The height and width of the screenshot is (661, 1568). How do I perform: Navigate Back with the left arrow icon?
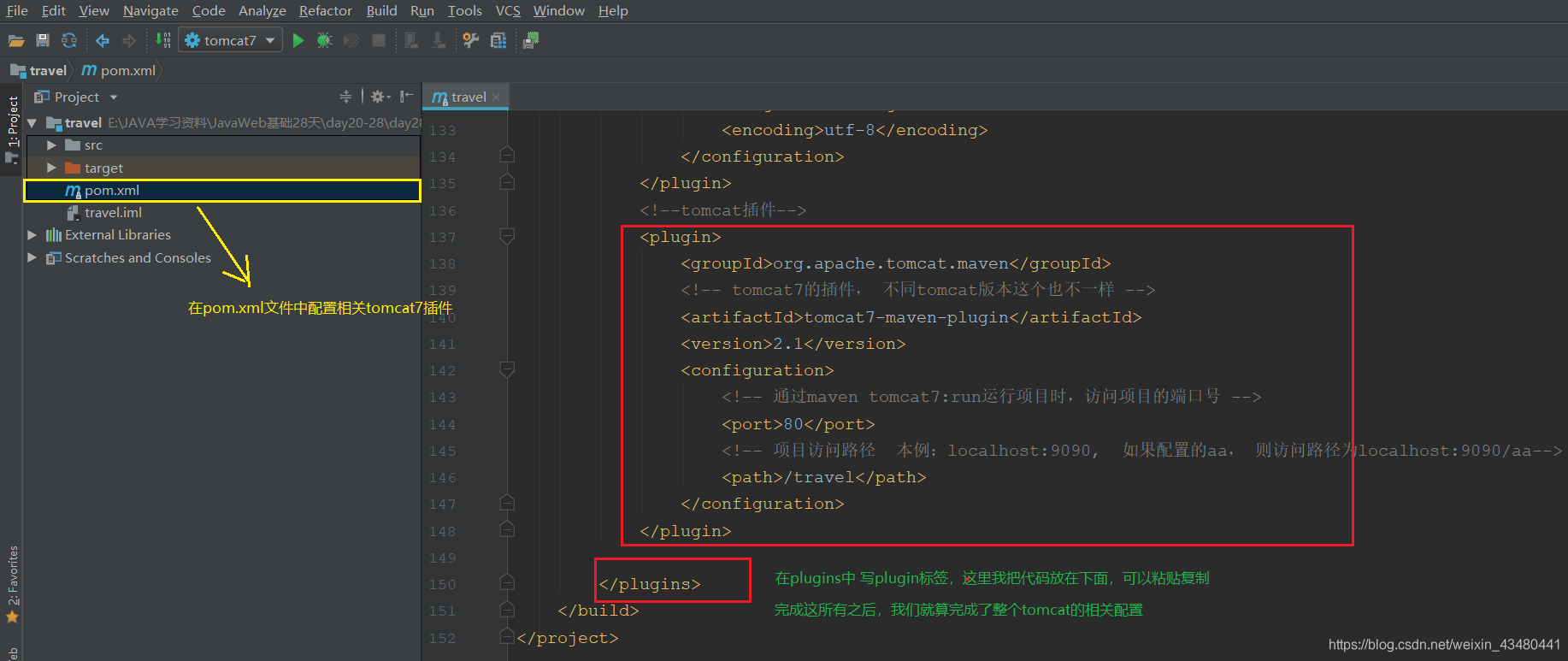click(103, 40)
